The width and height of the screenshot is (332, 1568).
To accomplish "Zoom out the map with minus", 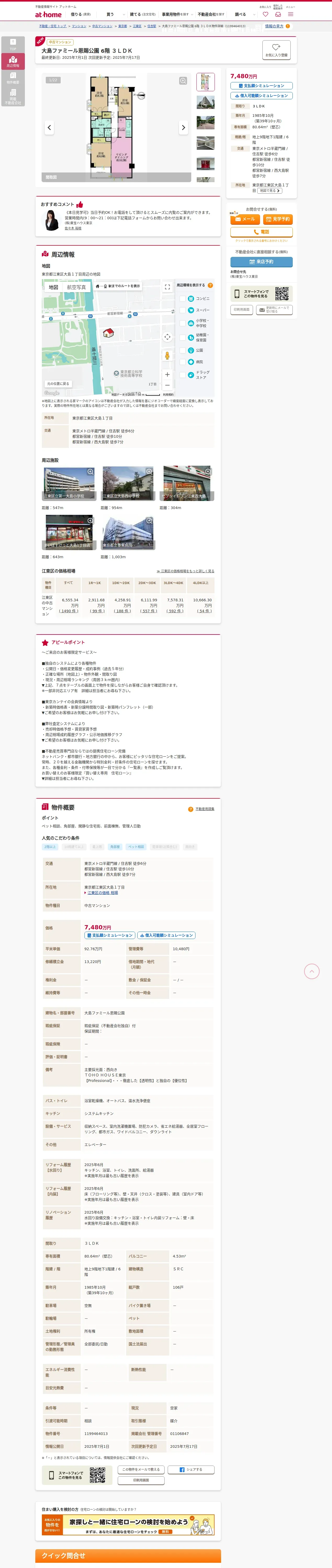I will coord(167,385).
